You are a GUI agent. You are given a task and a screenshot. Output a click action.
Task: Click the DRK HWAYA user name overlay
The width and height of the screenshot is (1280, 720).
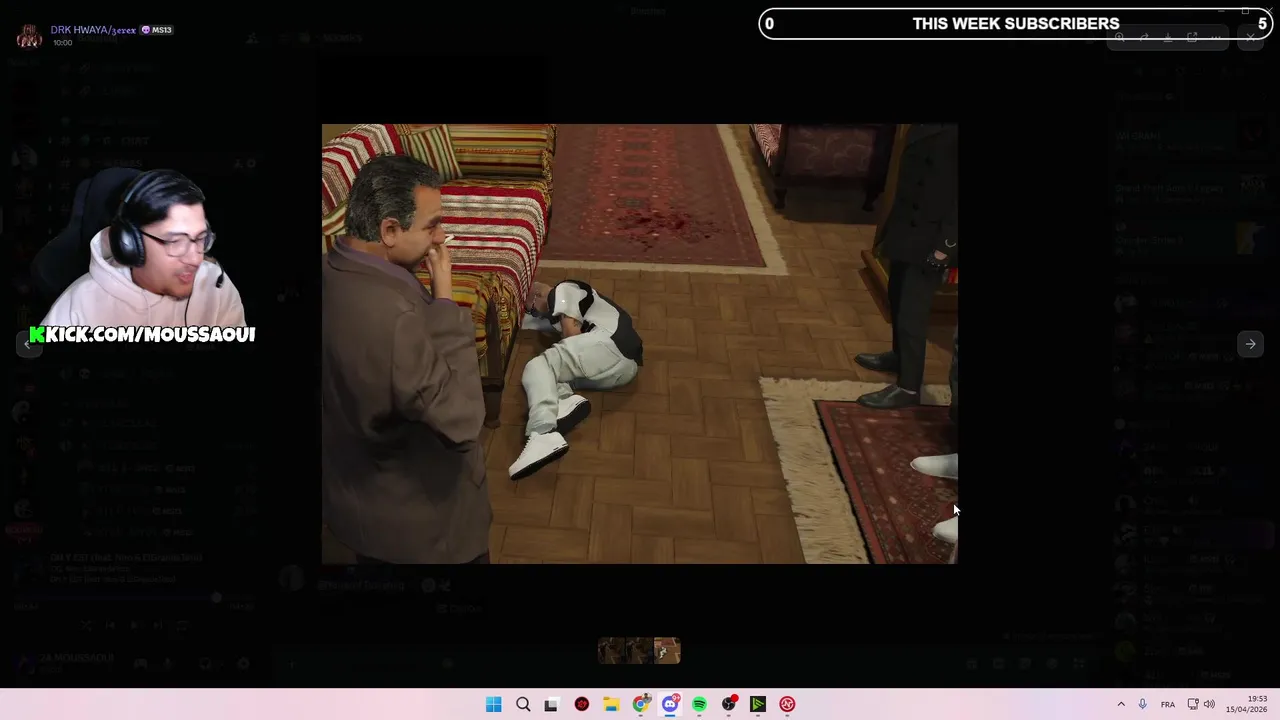(93, 30)
